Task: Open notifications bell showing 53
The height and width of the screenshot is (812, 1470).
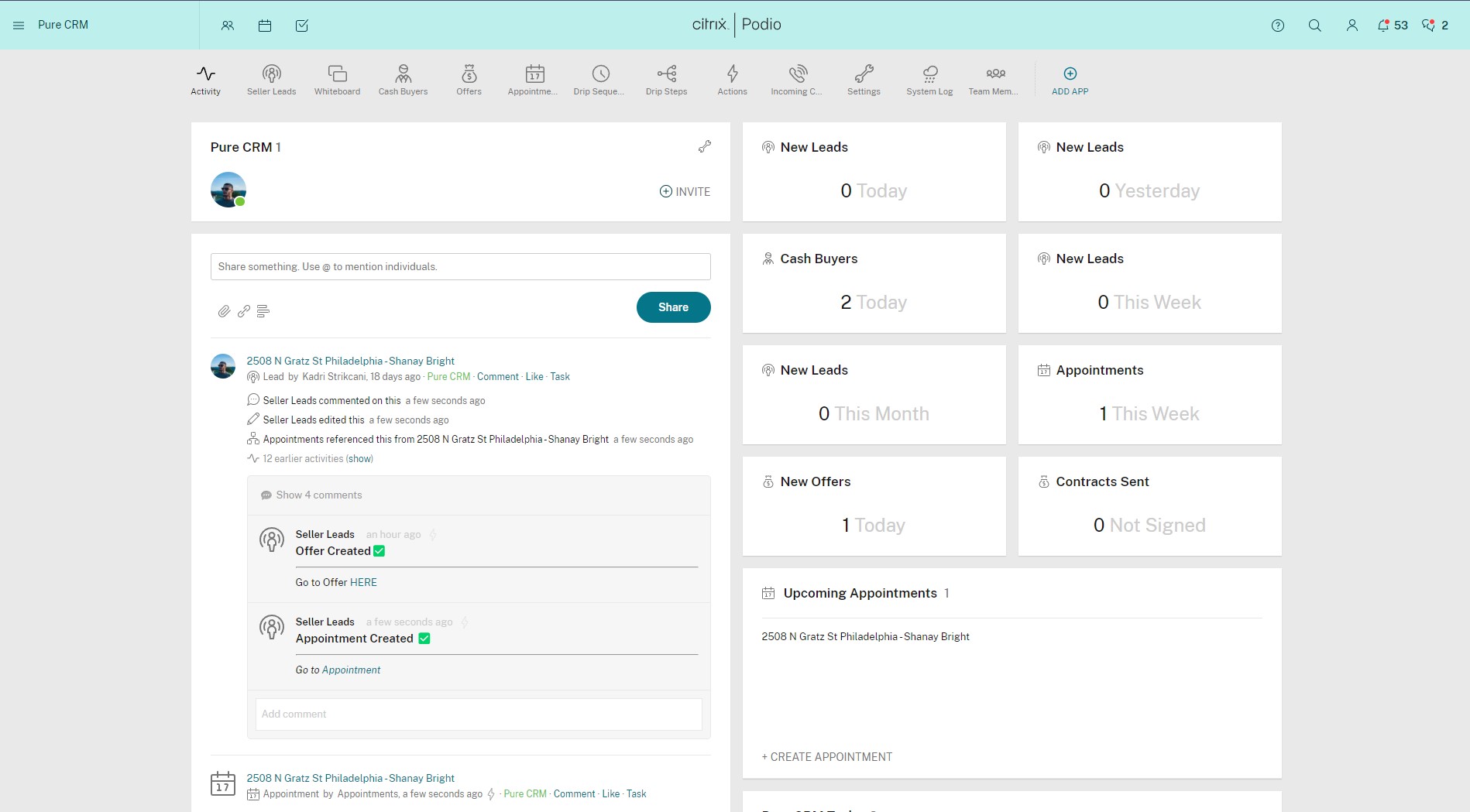Action: click(x=1392, y=26)
